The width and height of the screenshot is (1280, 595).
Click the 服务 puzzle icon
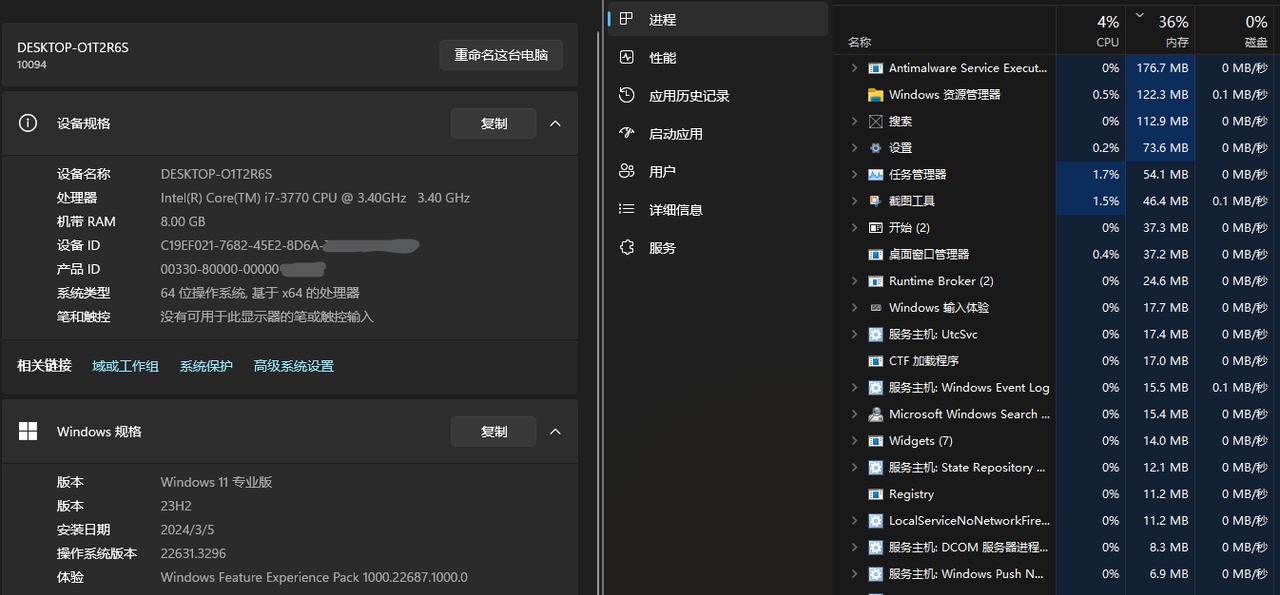[x=627, y=247]
